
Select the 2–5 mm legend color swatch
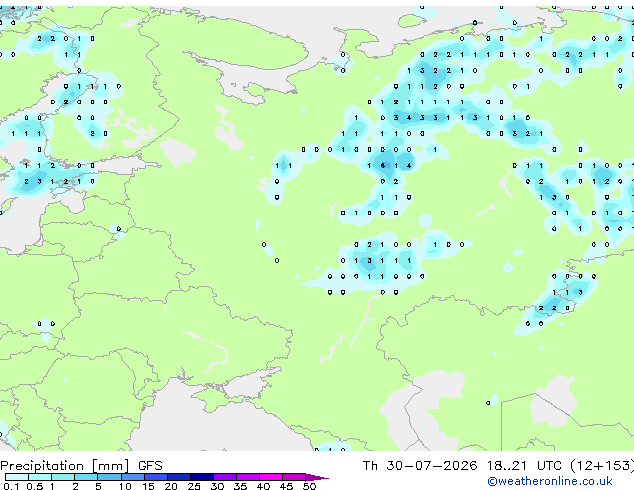pyautogui.click(x=86, y=477)
